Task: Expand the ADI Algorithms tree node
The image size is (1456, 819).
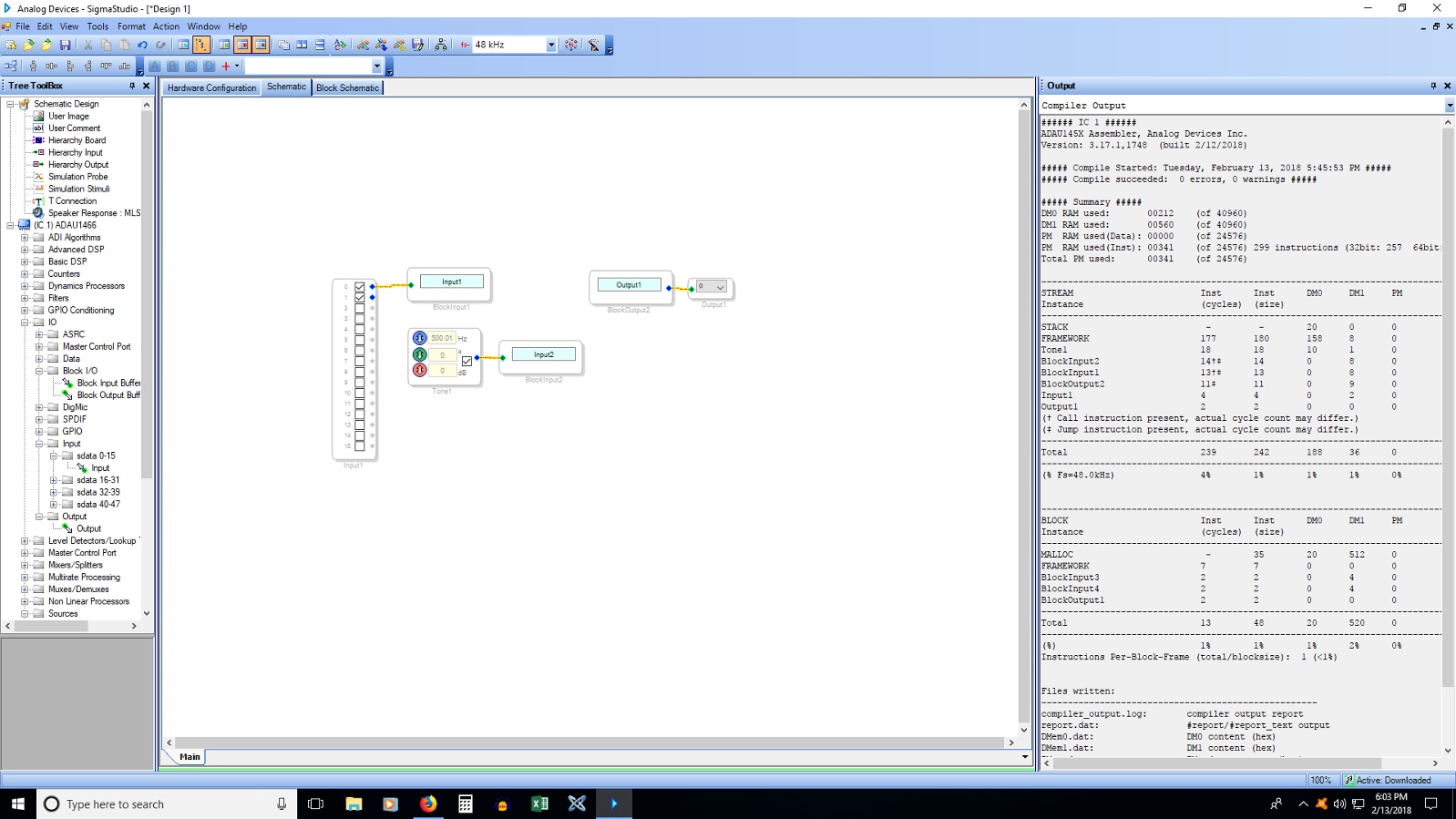Action: [x=25, y=238]
